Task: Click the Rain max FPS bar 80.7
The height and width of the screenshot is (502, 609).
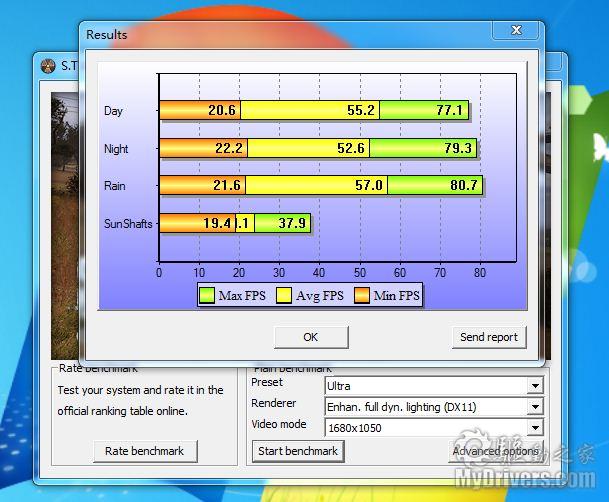Action: [435, 185]
